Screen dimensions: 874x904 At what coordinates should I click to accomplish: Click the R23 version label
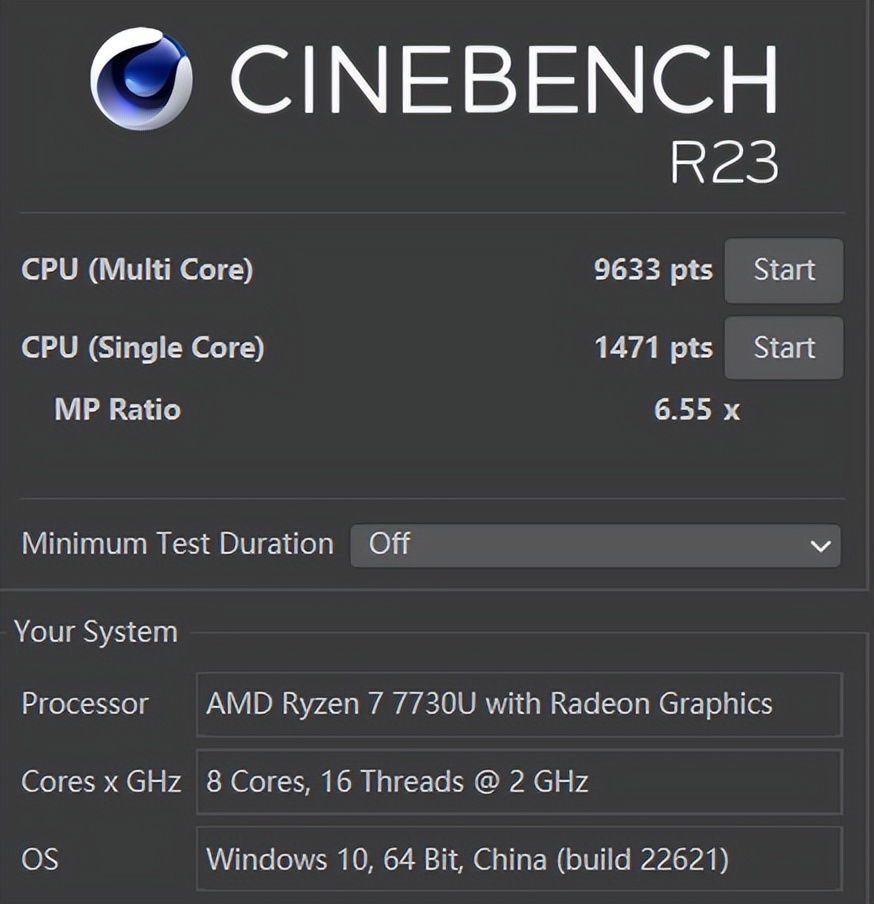[723, 163]
